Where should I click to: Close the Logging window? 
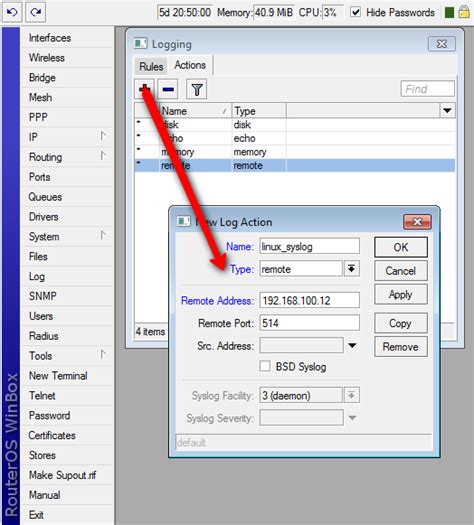pyautogui.click(x=442, y=44)
